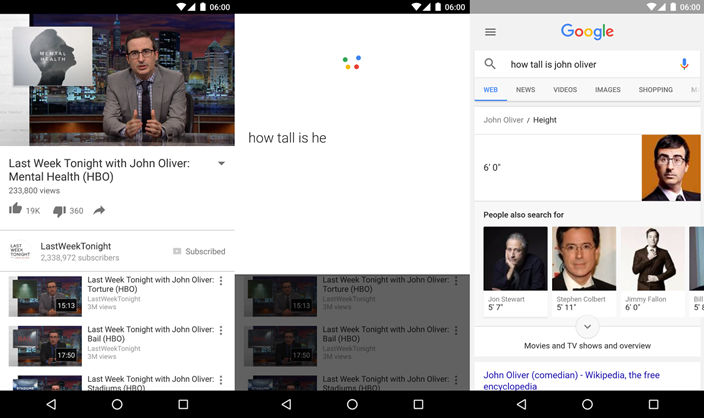This screenshot has width=704, height=418.
Task: Open John Oliver breadcrumb link
Action: (x=503, y=120)
